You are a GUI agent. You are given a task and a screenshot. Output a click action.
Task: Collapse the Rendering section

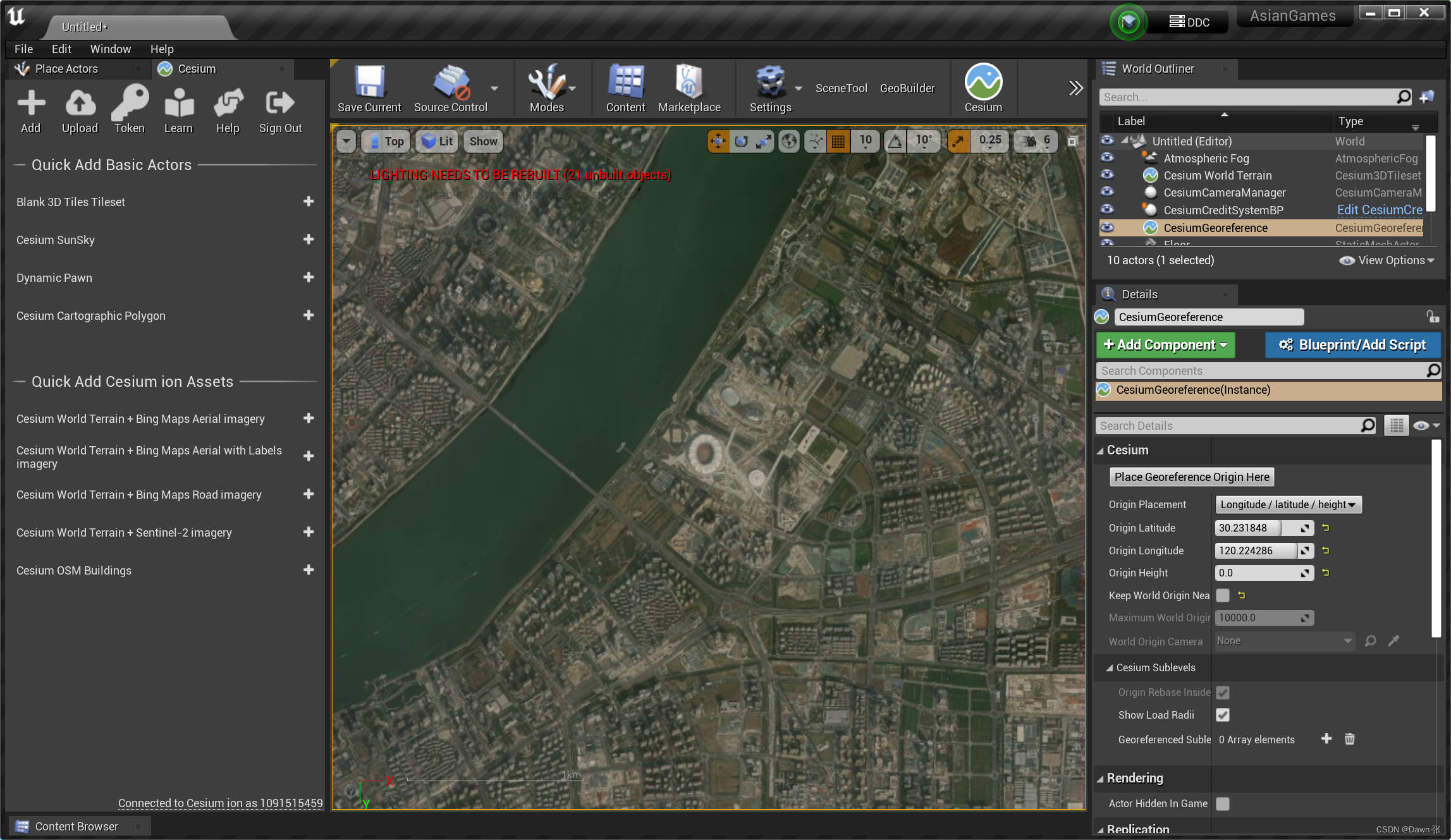click(1101, 779)
